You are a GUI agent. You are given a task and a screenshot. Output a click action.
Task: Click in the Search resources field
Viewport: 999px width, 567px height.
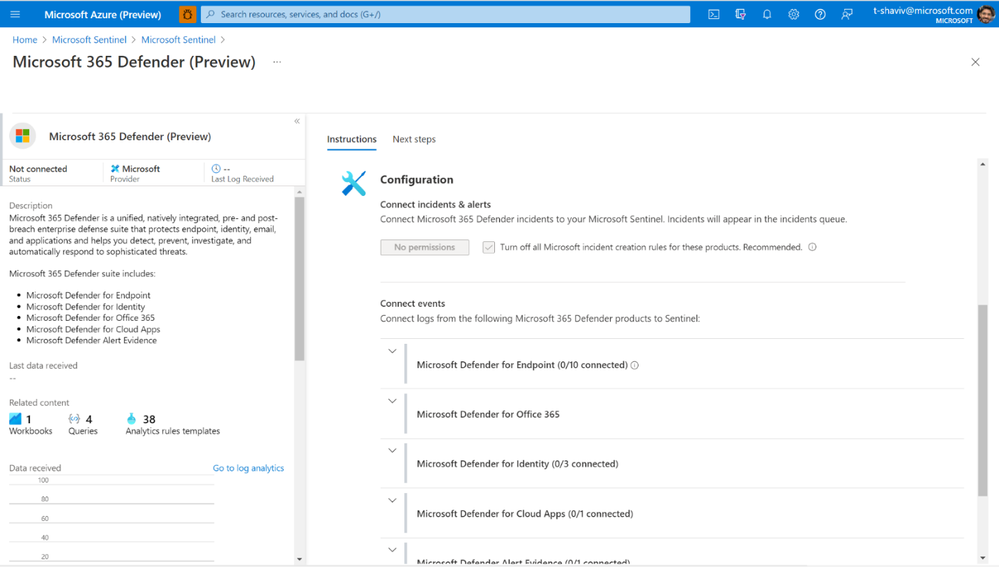445,14
